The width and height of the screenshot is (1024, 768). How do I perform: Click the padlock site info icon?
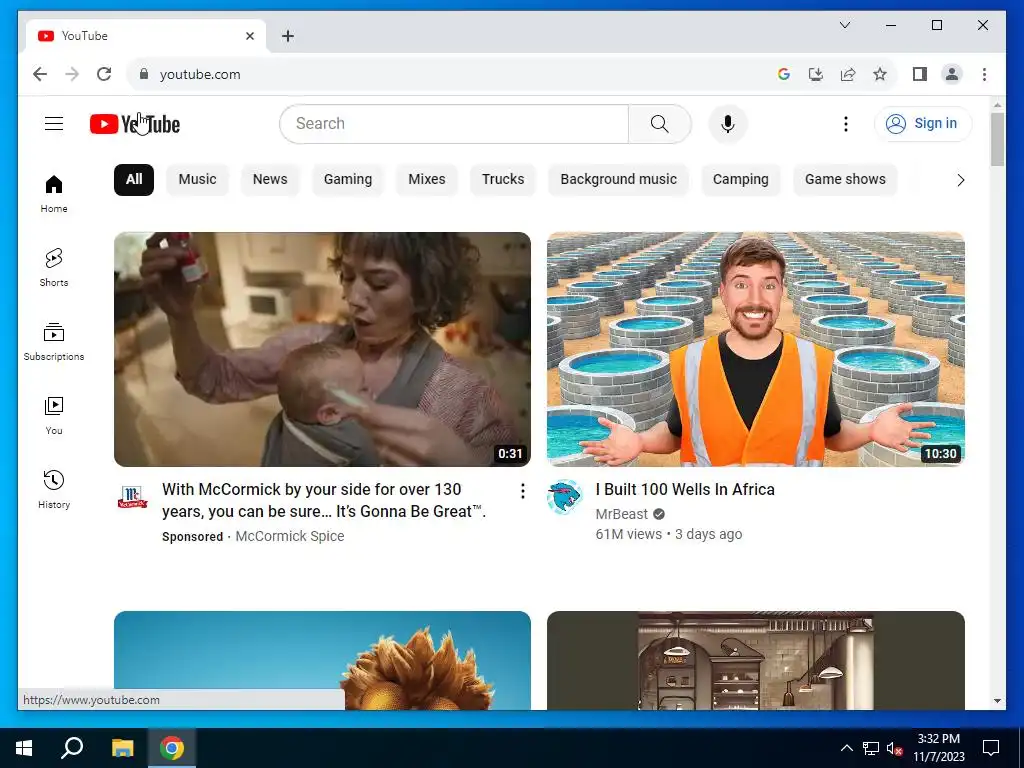point(144,74)
